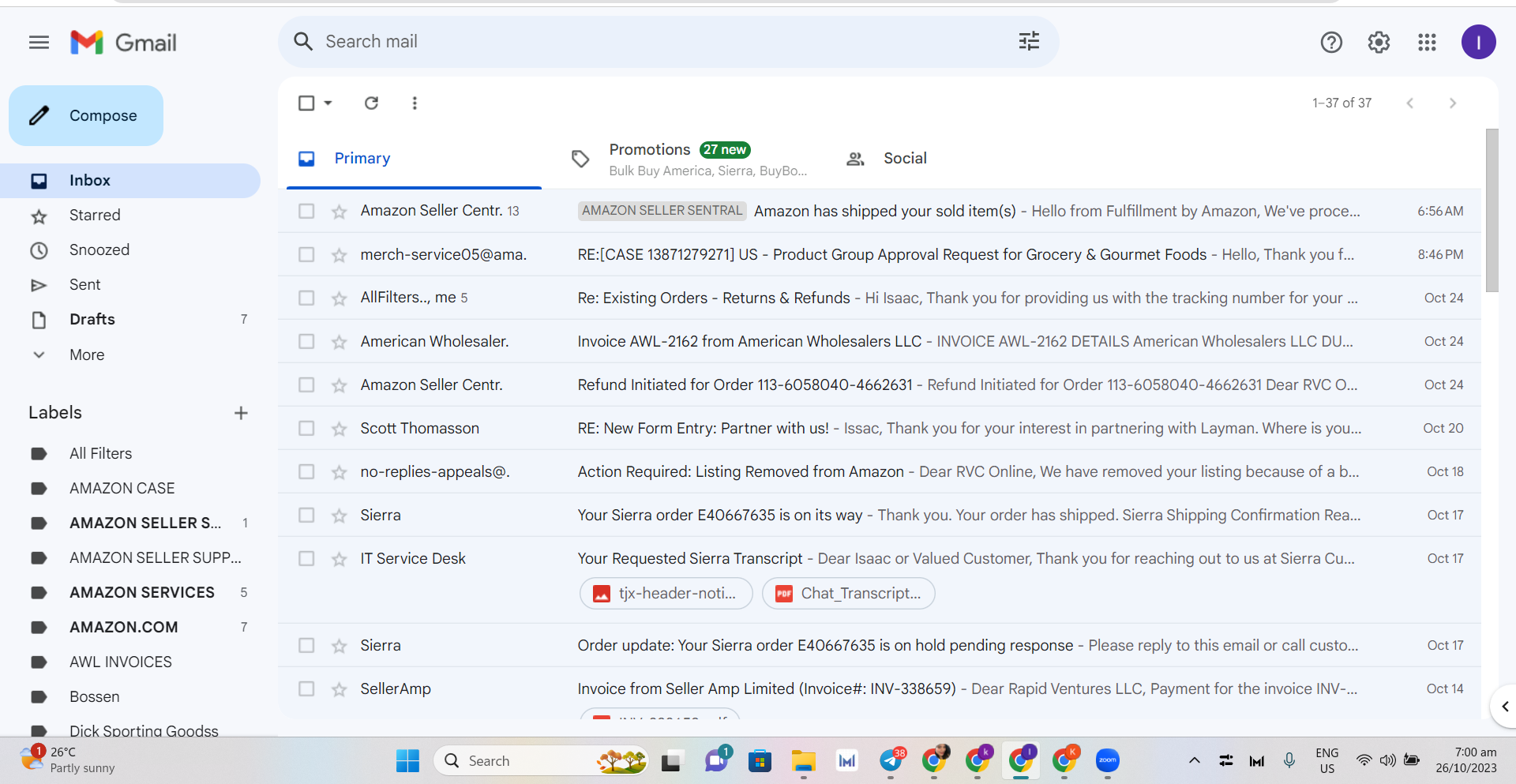Star the American Wholesaler invoice email
1516x784 pixels.
(340, 341)
